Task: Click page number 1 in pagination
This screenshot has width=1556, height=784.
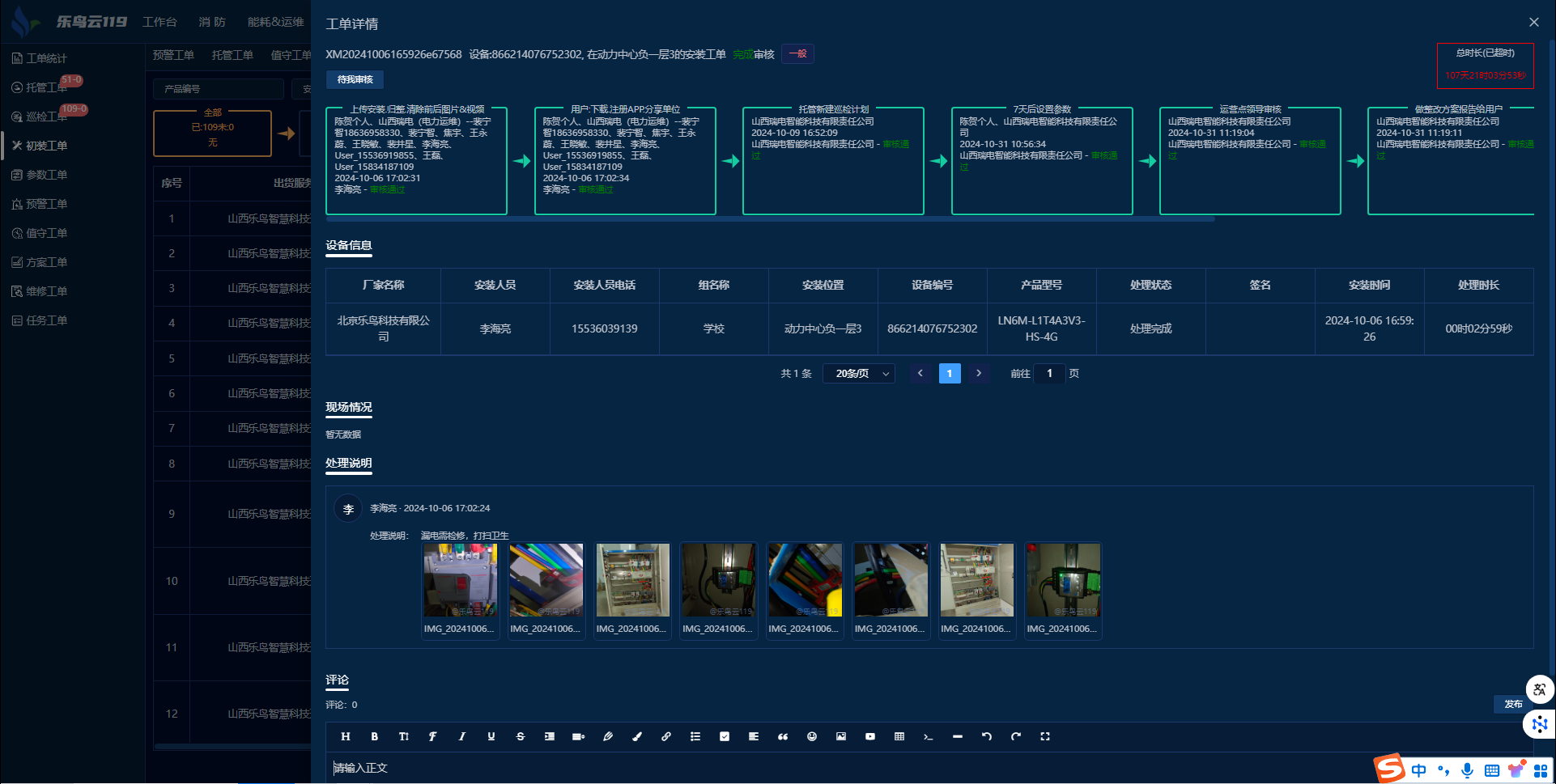Action: (950, 374)
